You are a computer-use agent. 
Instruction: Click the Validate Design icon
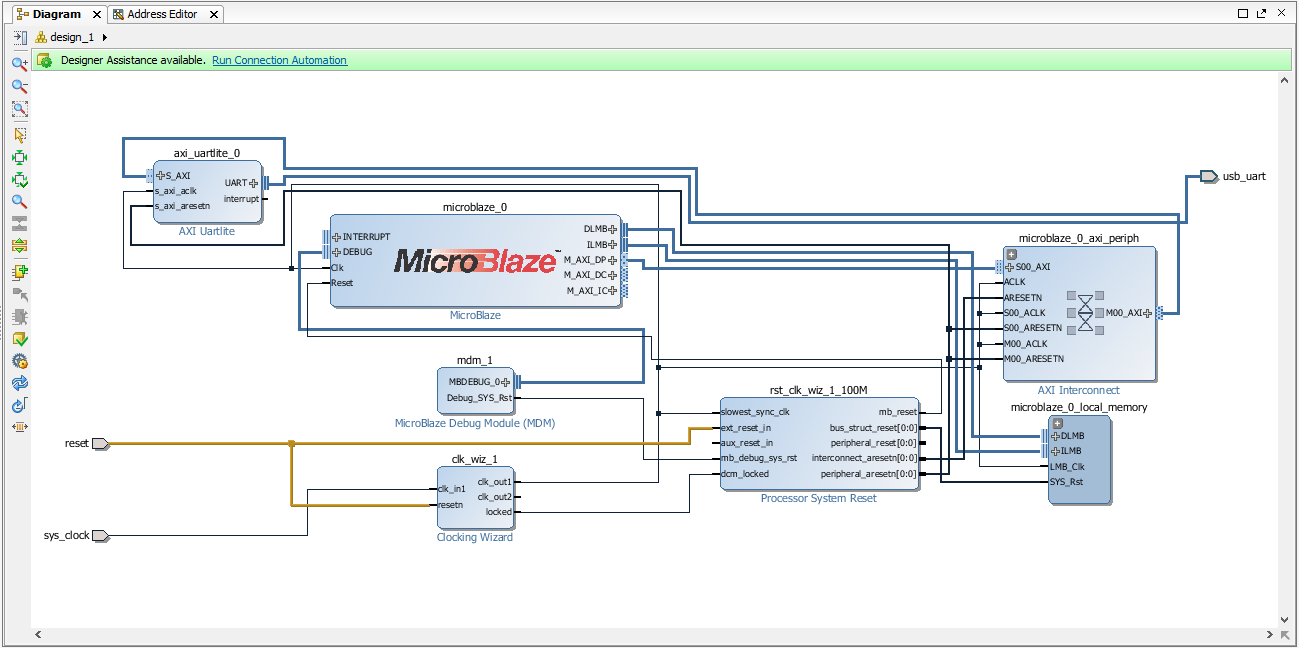tap(19, 339)
